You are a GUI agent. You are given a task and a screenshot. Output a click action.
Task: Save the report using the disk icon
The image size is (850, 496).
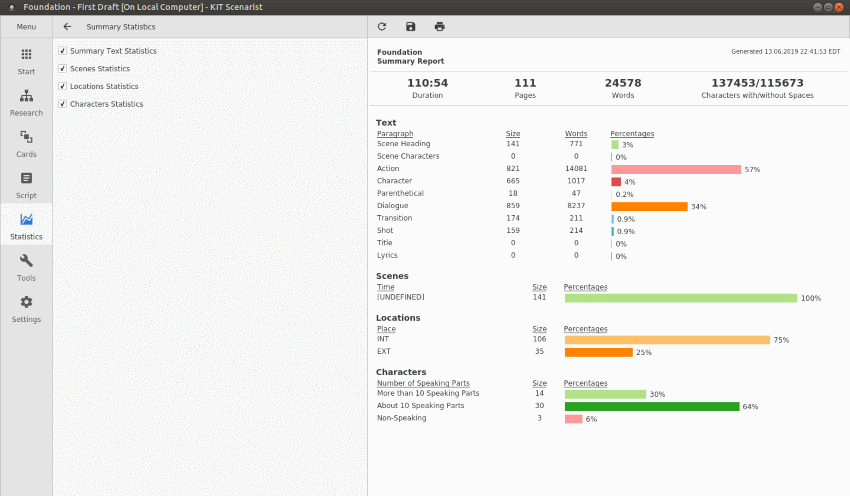point(411,27)
